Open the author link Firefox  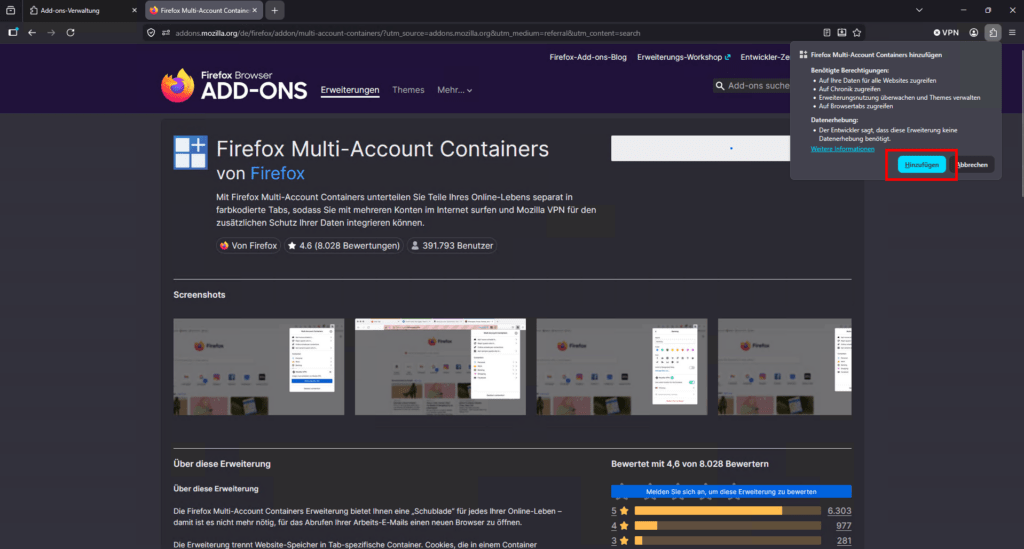click(278, 174)
